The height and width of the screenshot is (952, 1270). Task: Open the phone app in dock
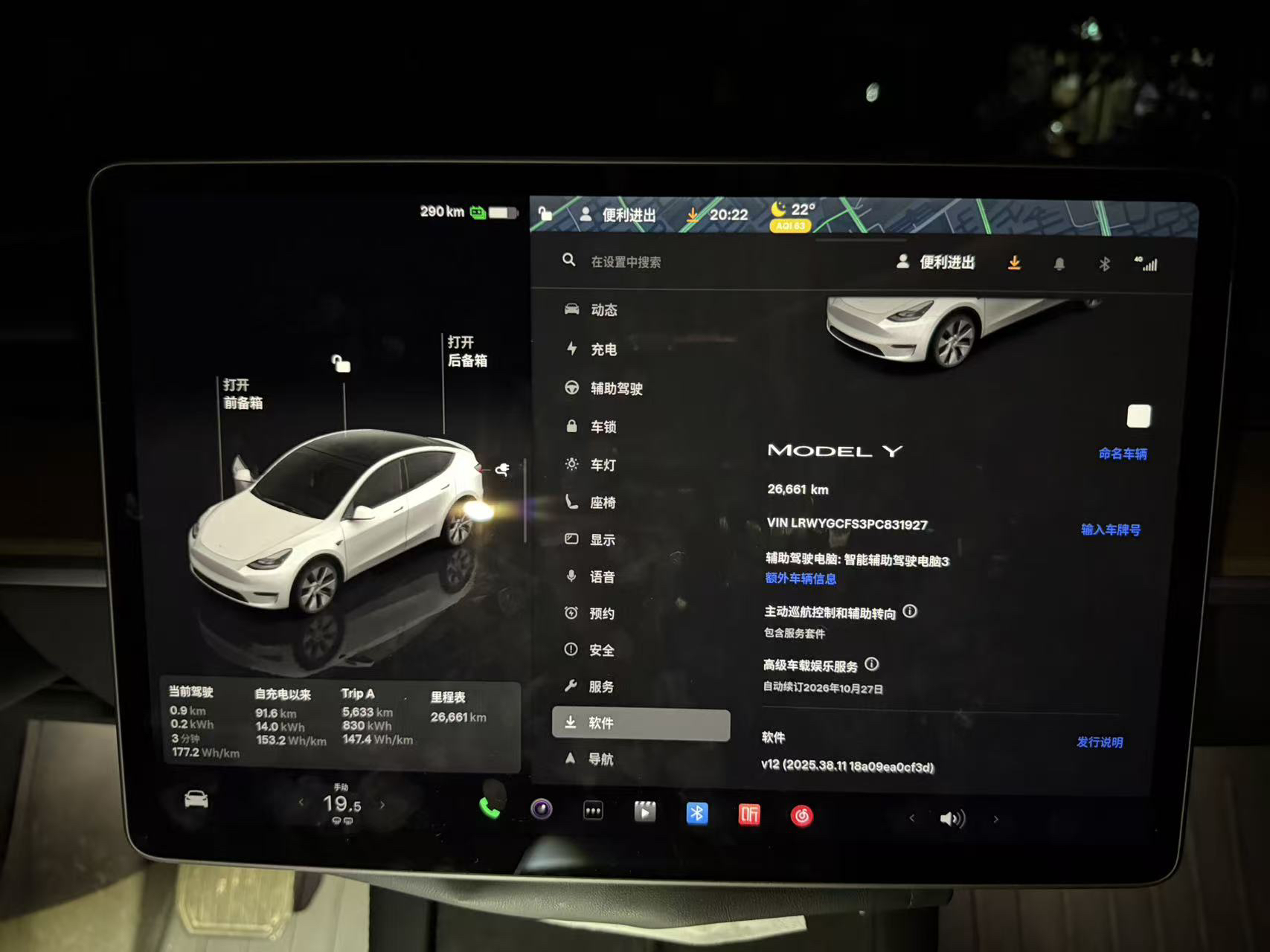point(489,808)
